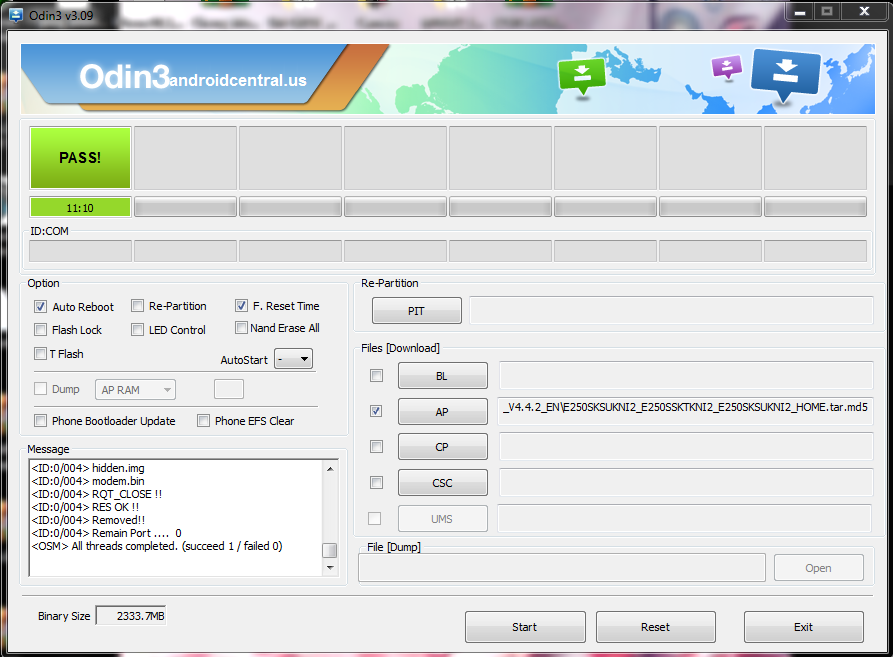Click the first ID:COM port box
This screenshot has height=657, width=893.
click(80, 251)
